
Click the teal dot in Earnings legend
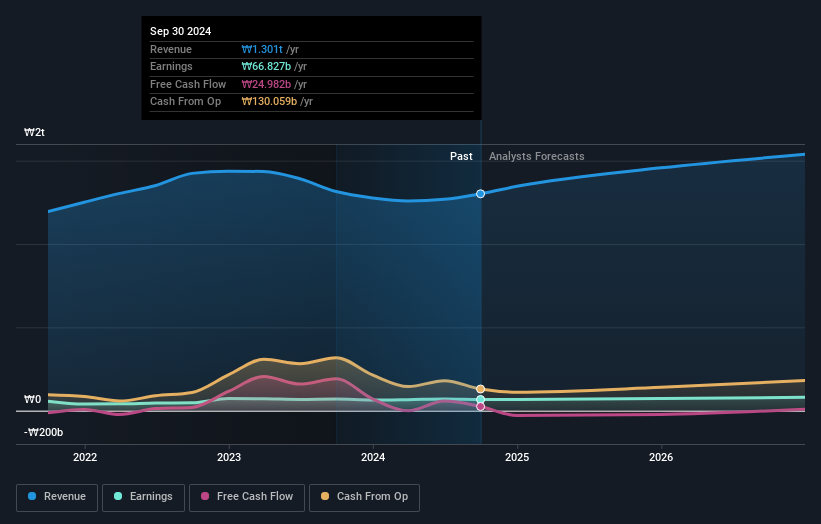[x=118, y=496]
